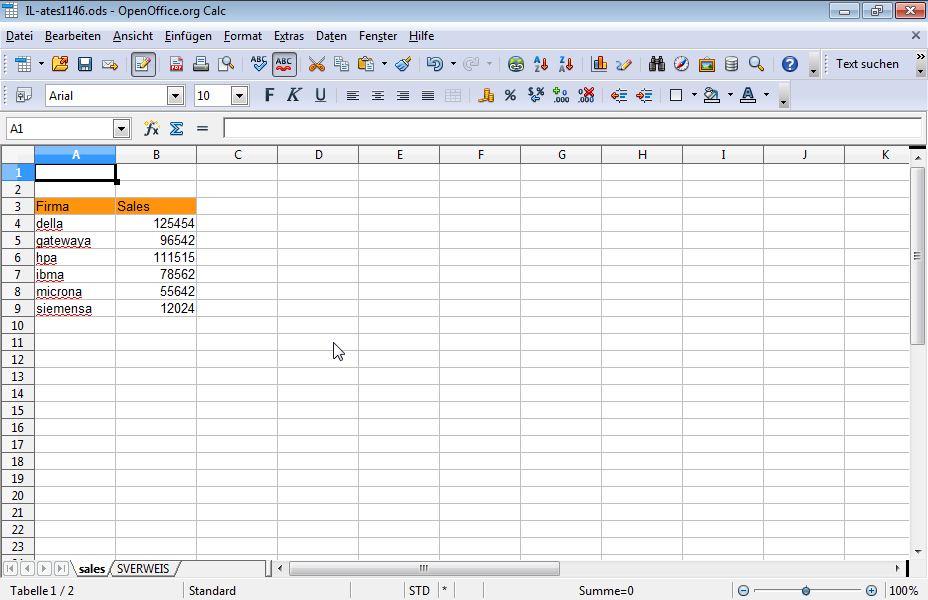This screenshot has height=600, width=928.
Task: Justify cell content
Action: pyautogui.click(x=428, y=95)
